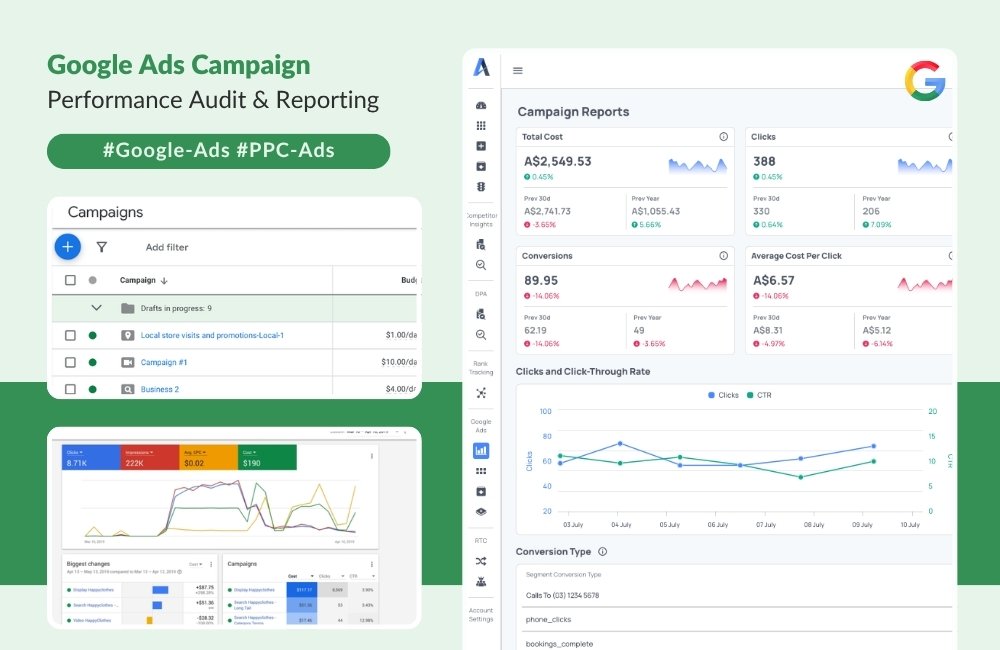1000x650 pixels.
Task: Click the Add filter field
Action: pos(167,247)
